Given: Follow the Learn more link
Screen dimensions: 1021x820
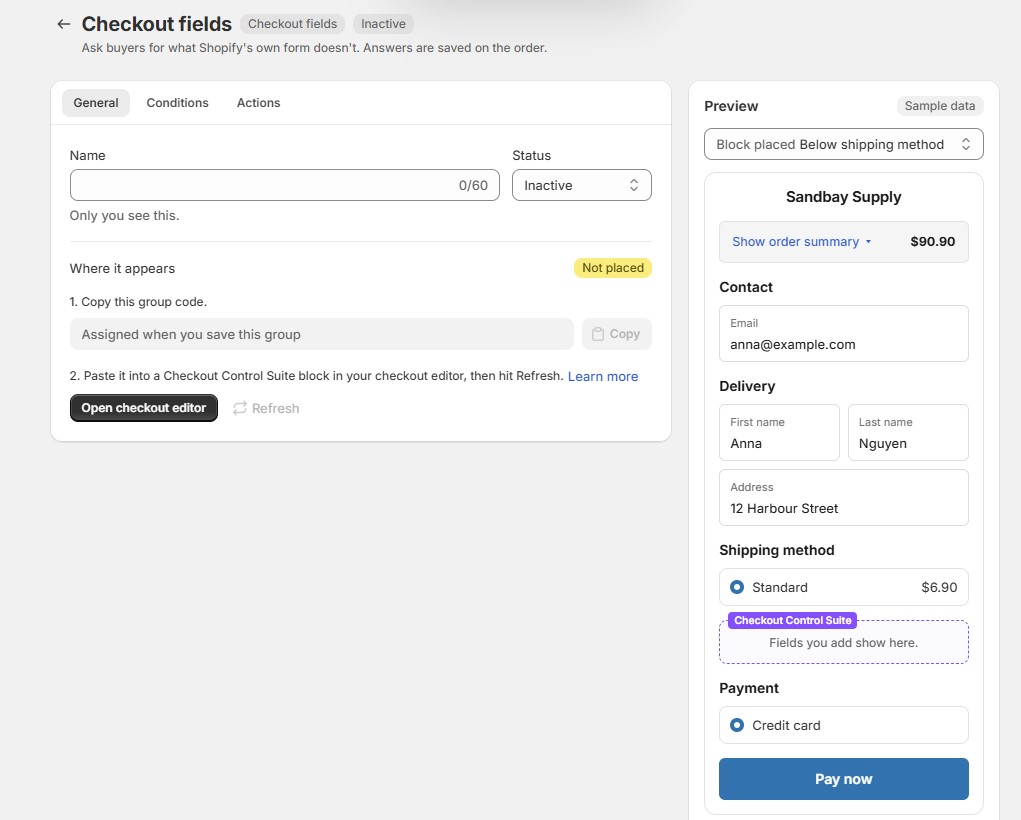Looking at the screenshot, I should click(x=603, y=376).
